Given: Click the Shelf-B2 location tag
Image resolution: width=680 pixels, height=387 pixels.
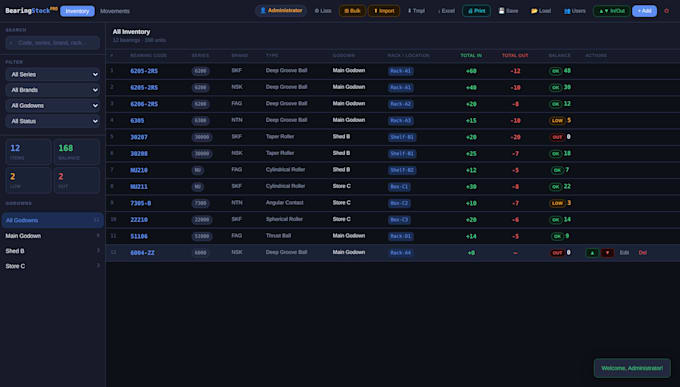Looking at the screenshot, I should pyautogui.click(x=402, y=170).
